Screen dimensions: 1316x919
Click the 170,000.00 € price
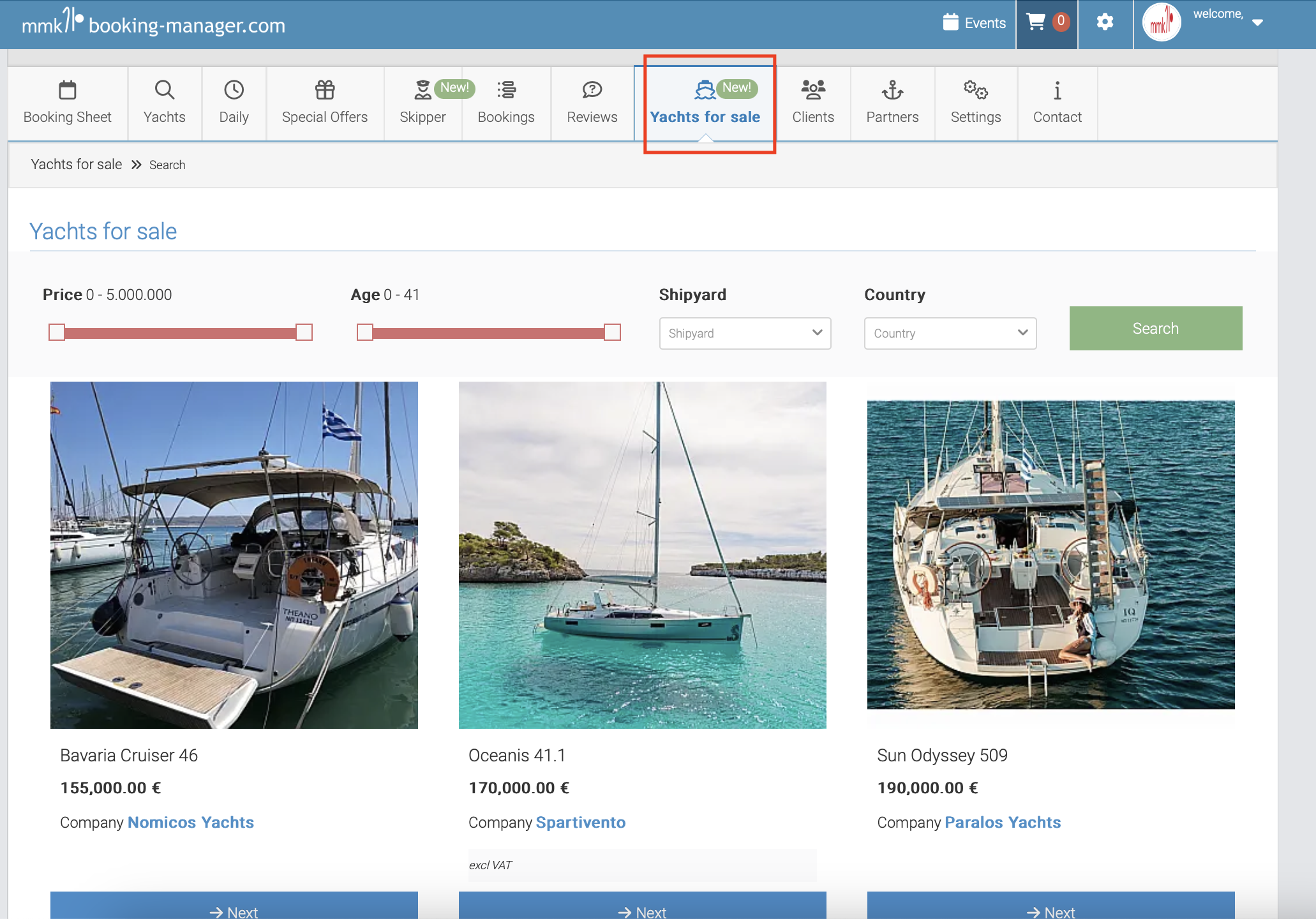click(519, 788)
